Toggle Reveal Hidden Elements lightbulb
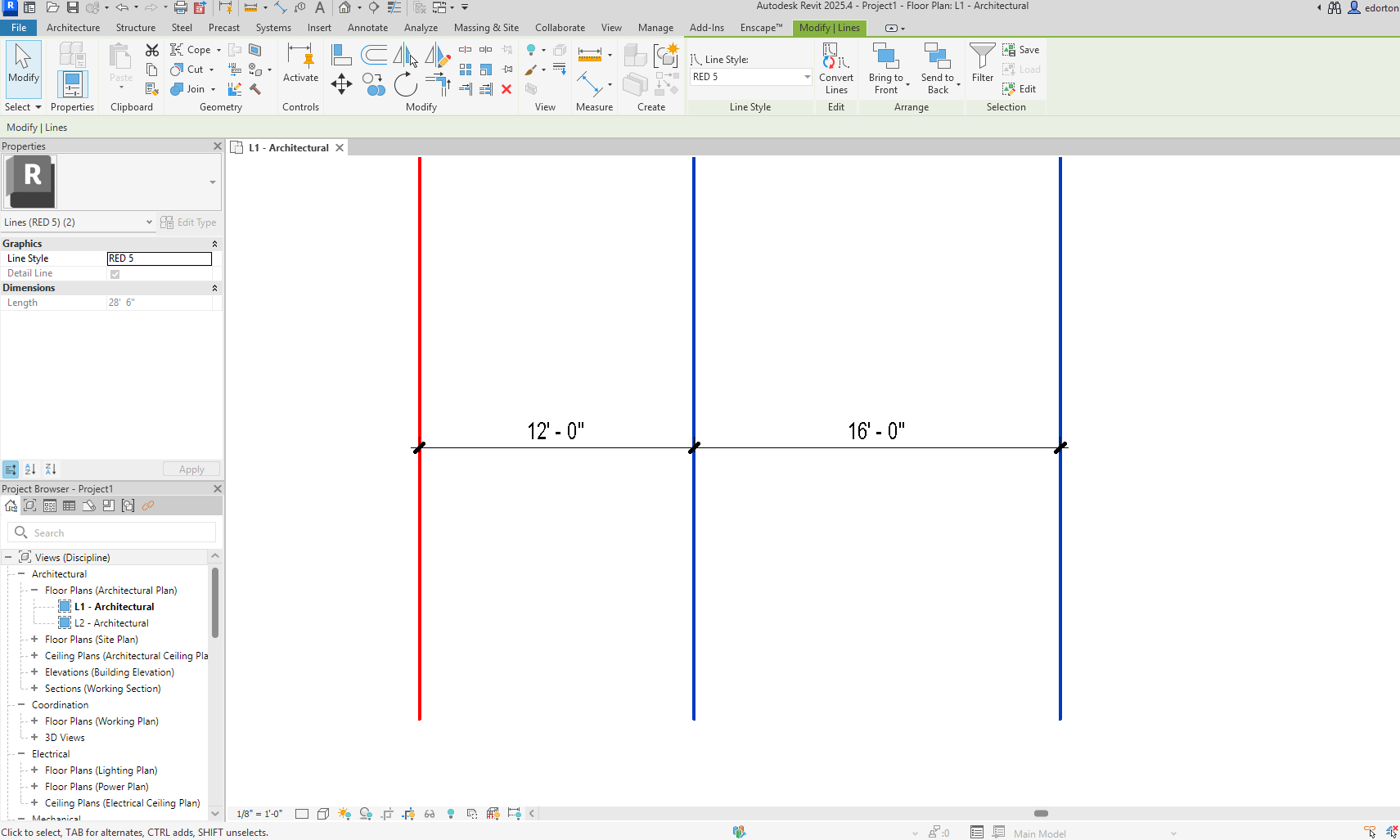 451,814
